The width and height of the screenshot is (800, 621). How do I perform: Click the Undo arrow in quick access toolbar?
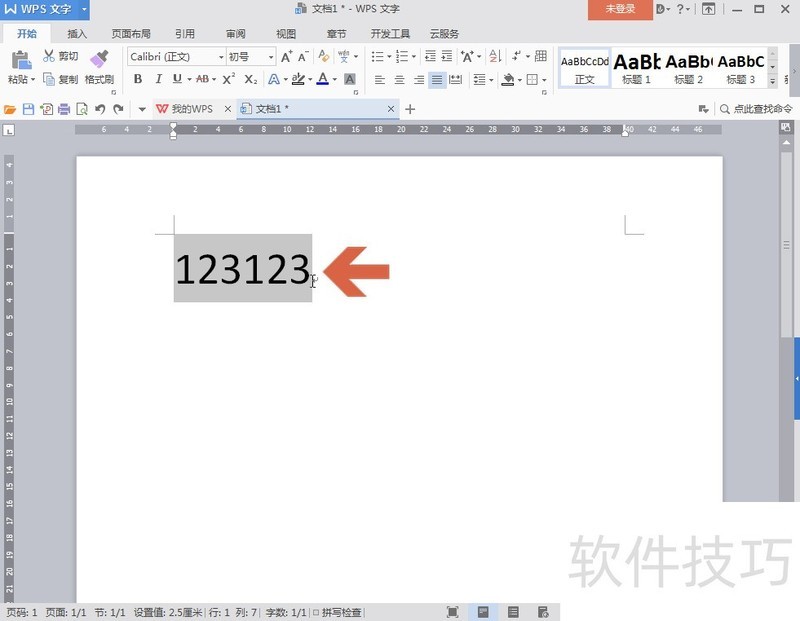coord(100,109)
